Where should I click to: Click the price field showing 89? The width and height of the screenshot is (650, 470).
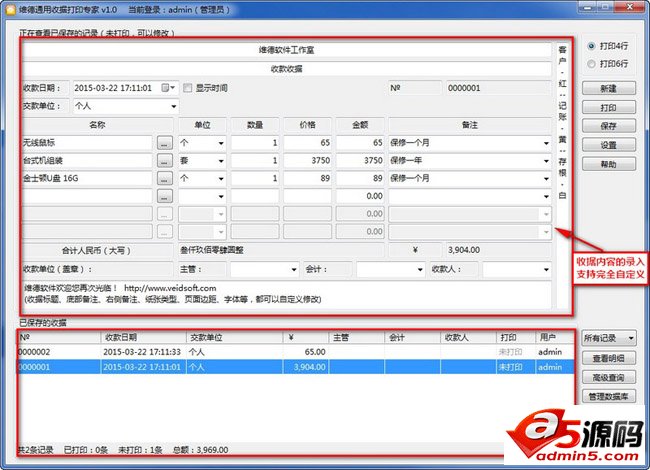click(x=308, y=179)
